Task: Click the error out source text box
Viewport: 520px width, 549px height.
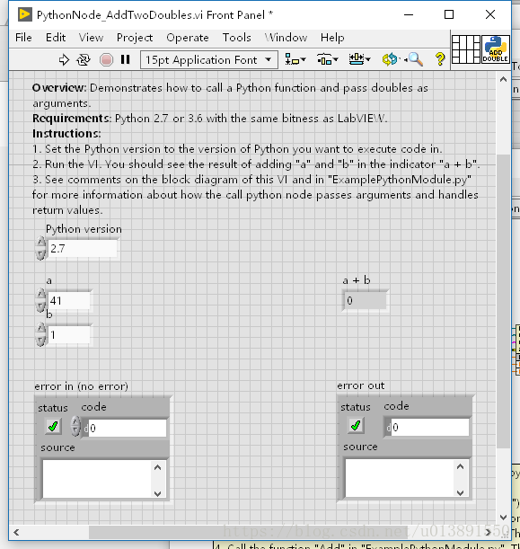Action: (400, 478)
